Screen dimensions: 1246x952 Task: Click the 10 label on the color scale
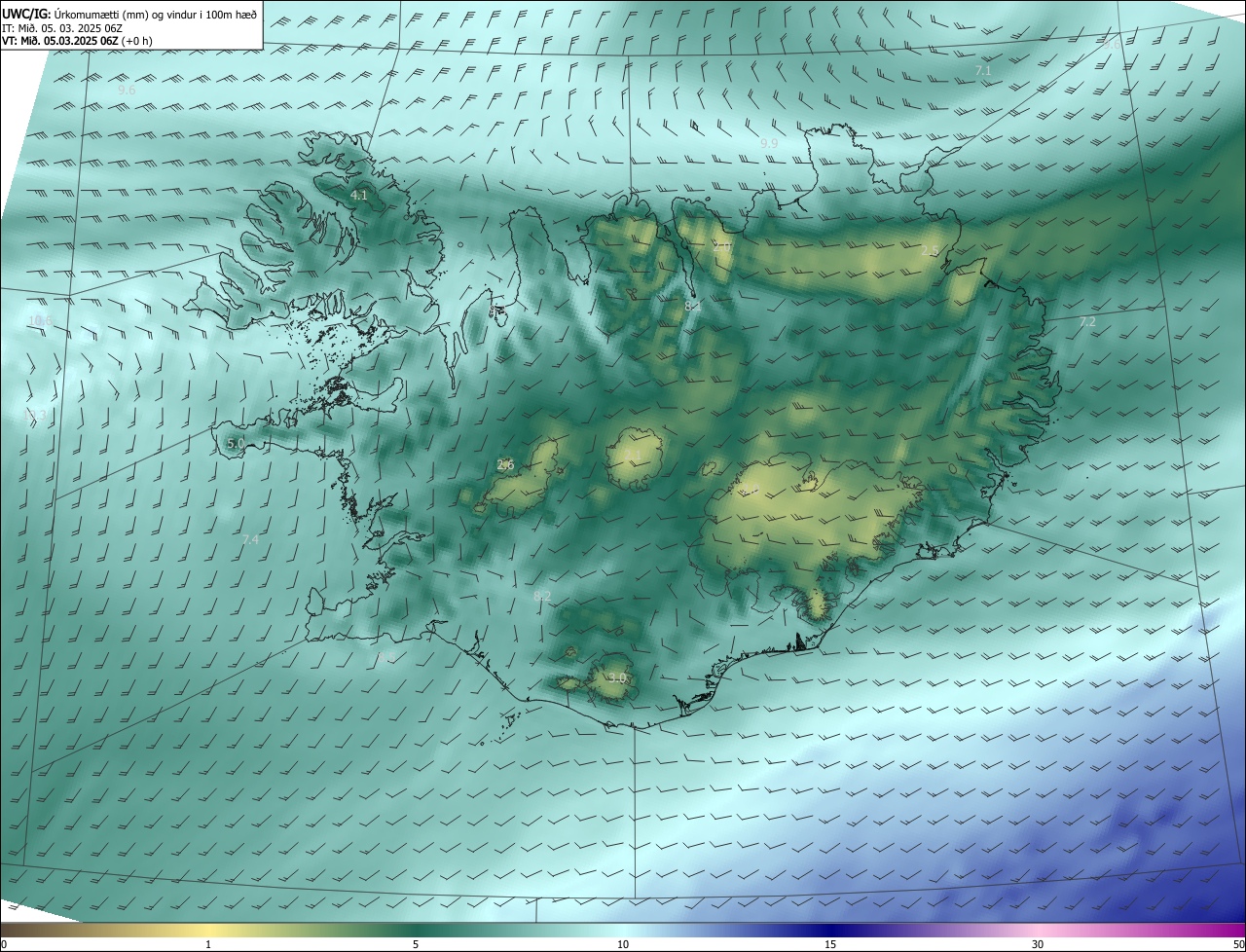(x=623, y=944)
